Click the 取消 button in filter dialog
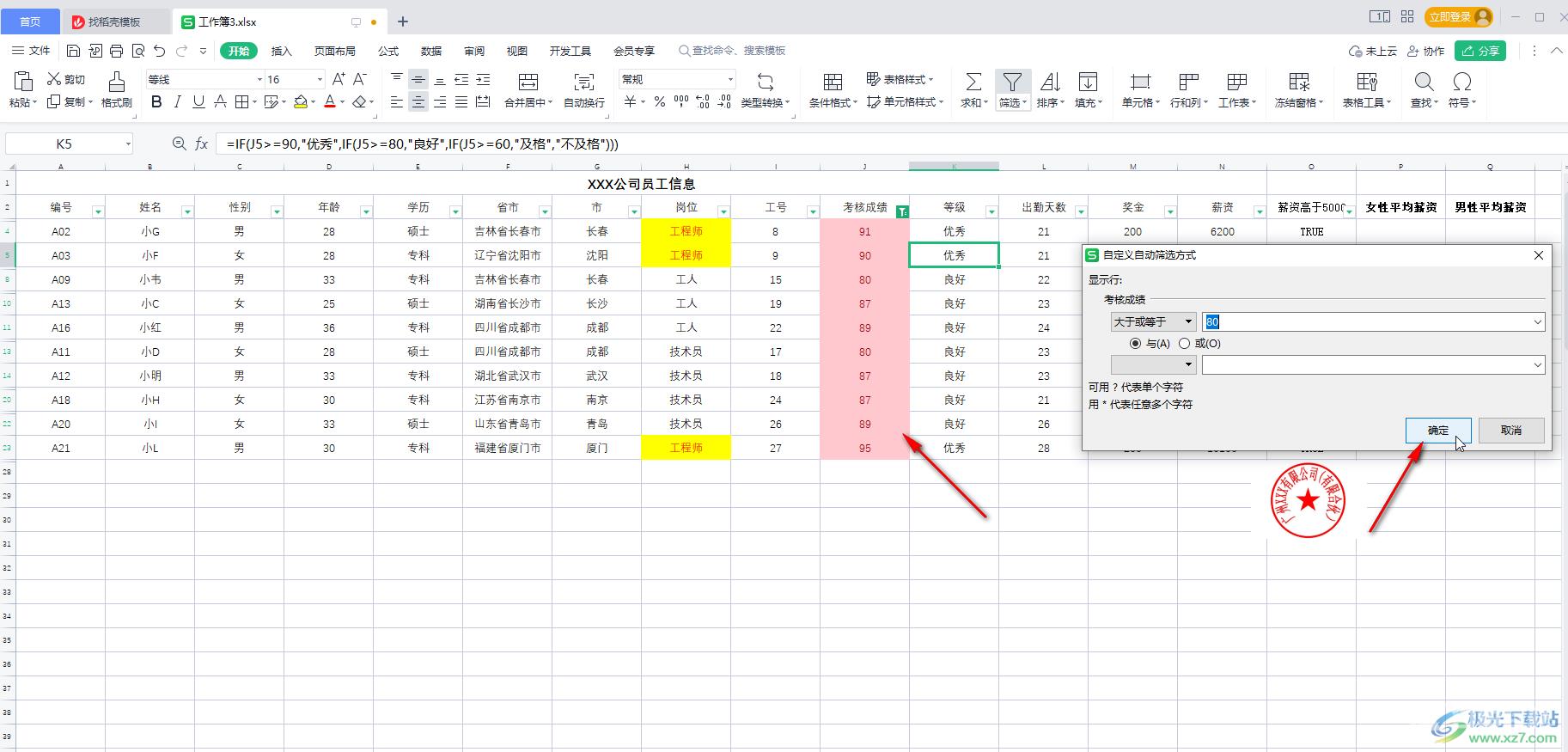This screenshot has height=752, width=1568. coord(1511,431)
